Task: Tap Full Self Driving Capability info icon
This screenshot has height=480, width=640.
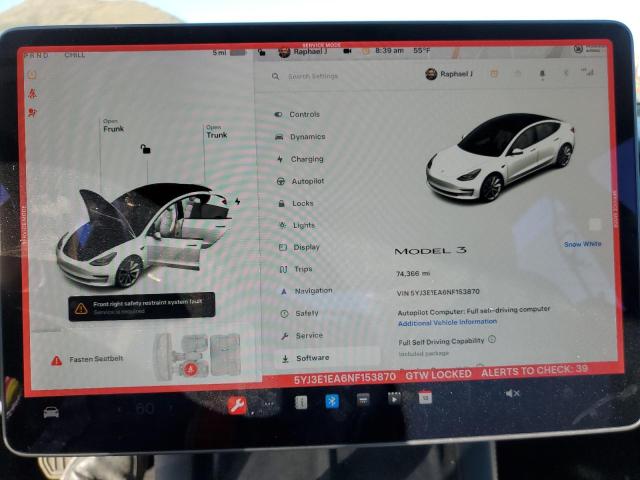Action: (492, 339)
